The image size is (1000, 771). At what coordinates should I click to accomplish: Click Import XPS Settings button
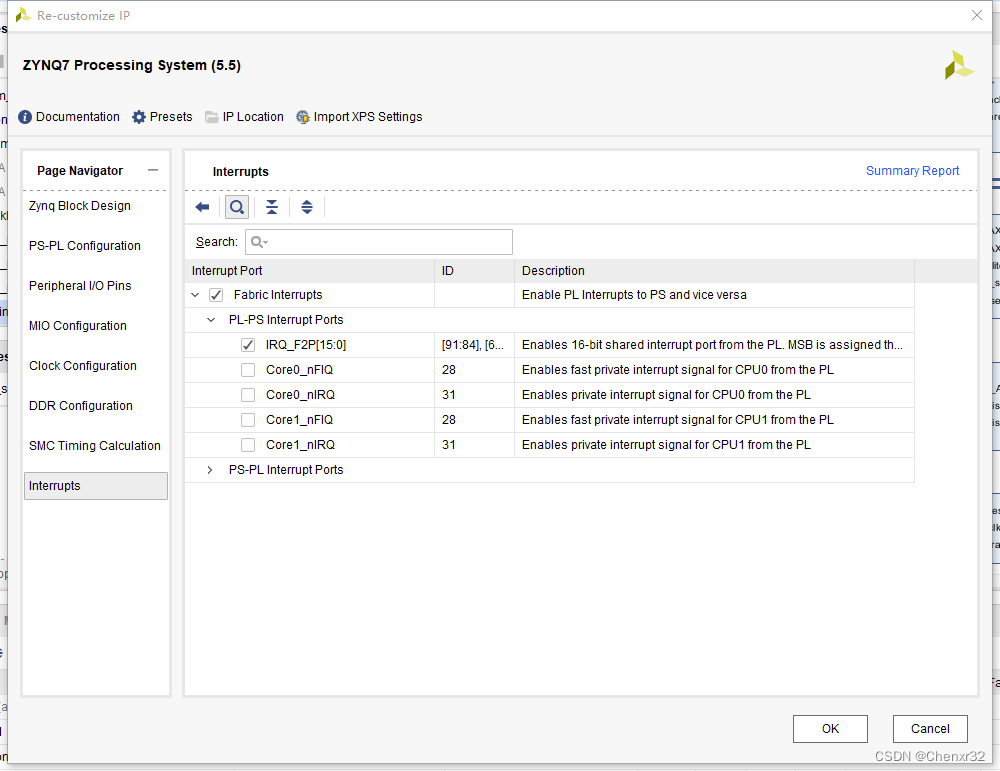[359, 117]
